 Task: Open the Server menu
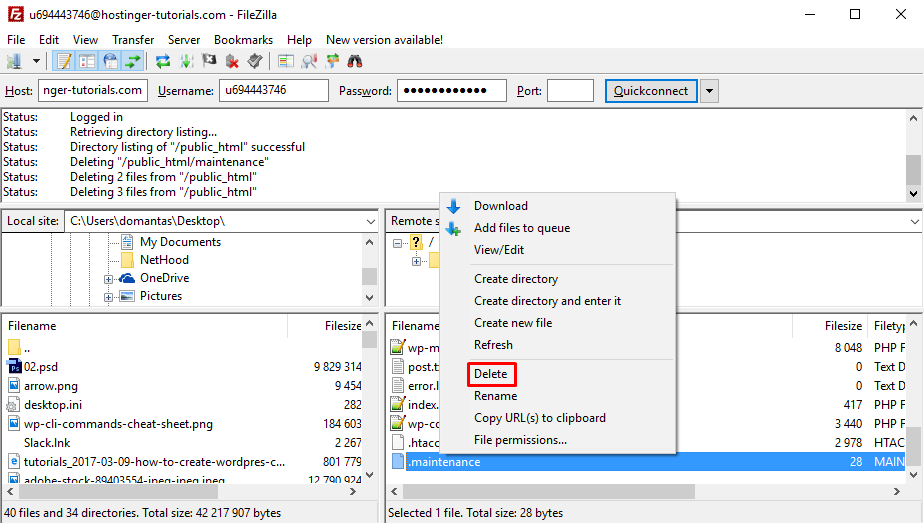pos(184,39)
